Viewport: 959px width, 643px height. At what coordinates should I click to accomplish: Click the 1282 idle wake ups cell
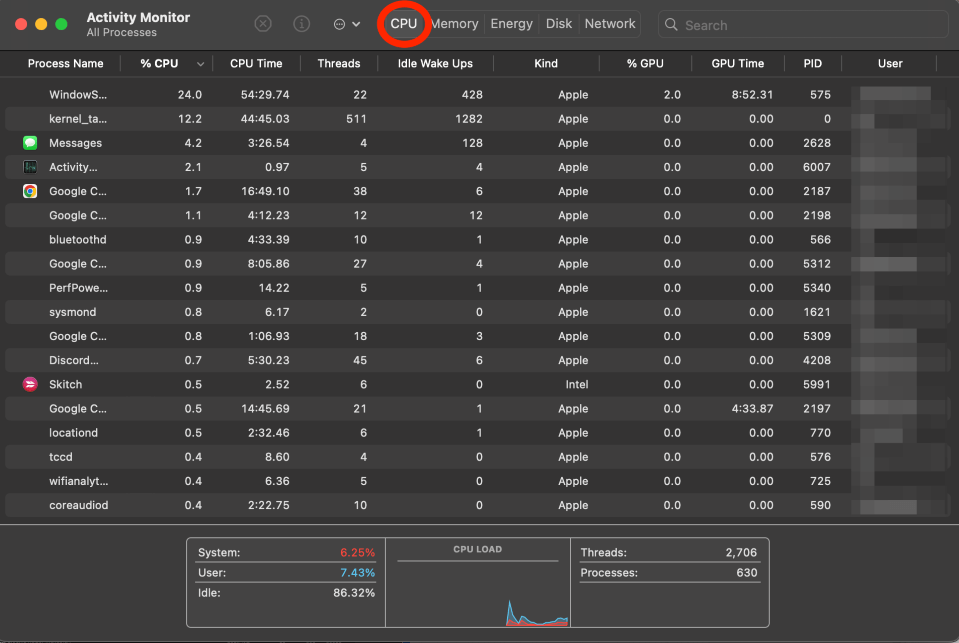click(x=468, y=119)
